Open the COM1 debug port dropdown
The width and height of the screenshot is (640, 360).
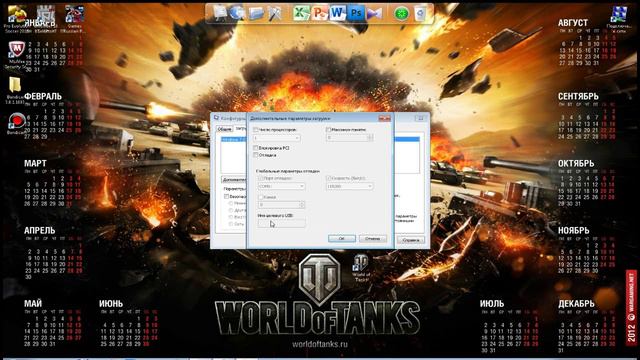point(281,186)
